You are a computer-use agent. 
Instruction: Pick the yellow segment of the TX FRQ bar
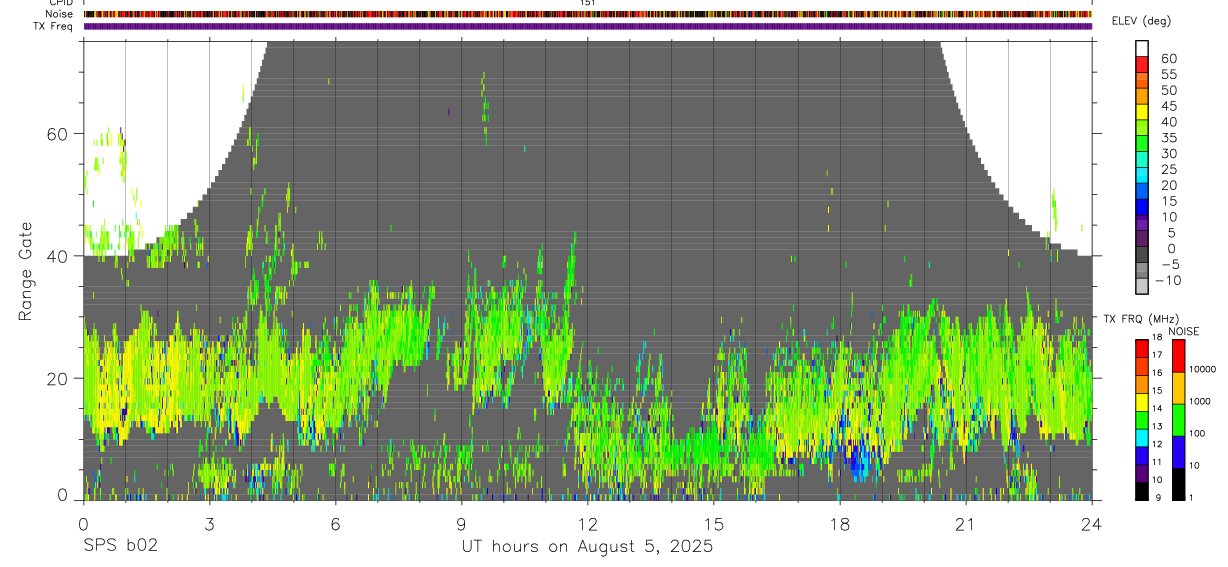(x=1142, y=402)
